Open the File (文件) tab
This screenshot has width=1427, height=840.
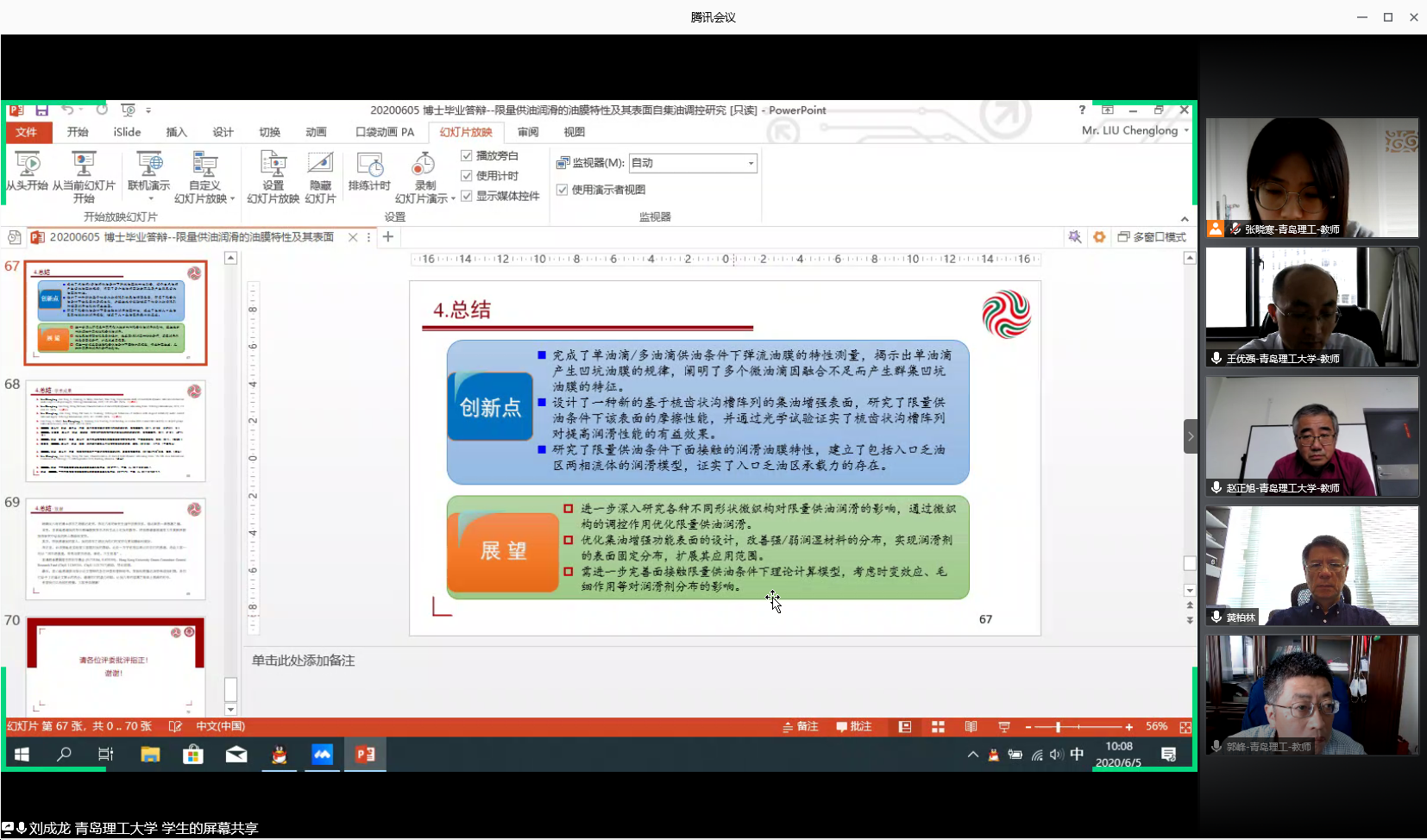click(26, 132)
